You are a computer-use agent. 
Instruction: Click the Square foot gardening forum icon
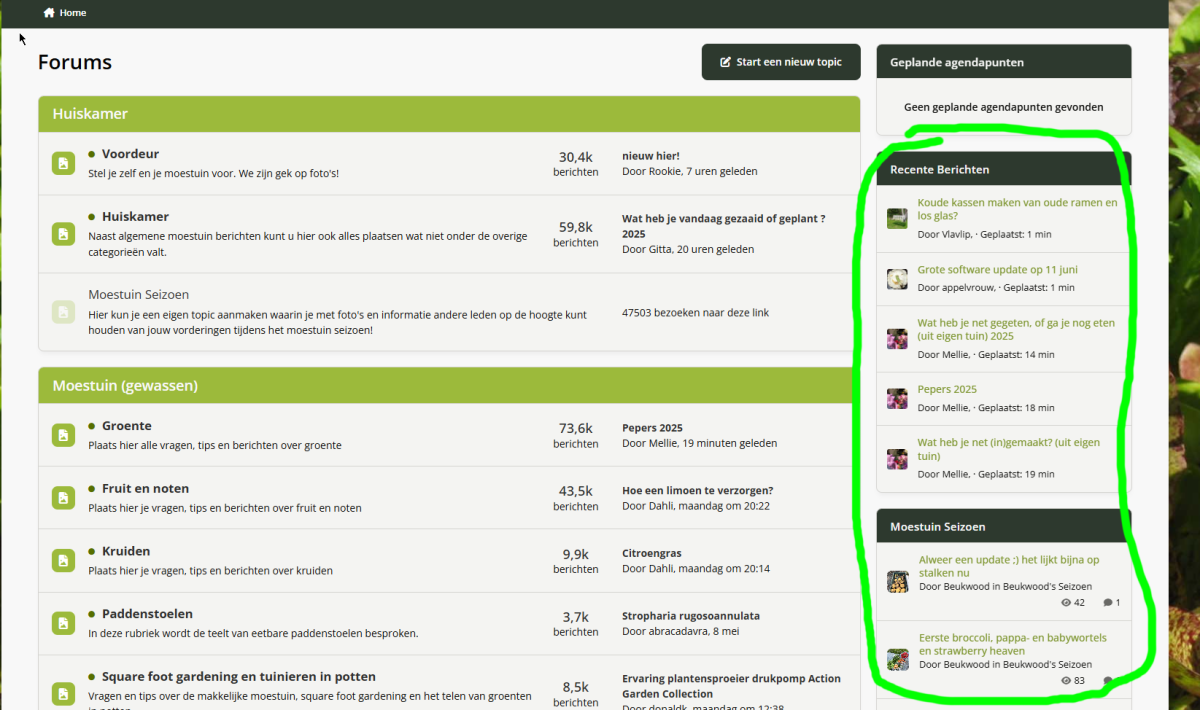point(63,693)
